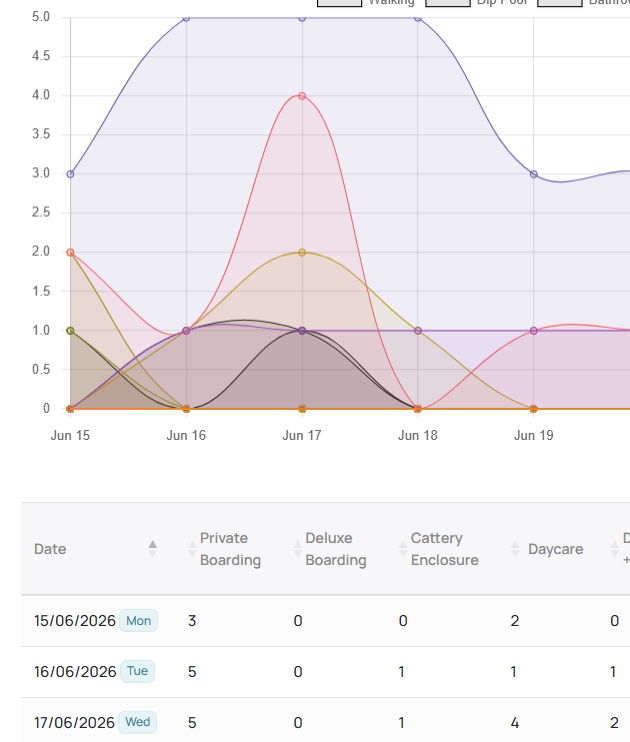
Task: Click Deluxe Boarding value 0 for 15/06/2026
Action: point(298,621)
